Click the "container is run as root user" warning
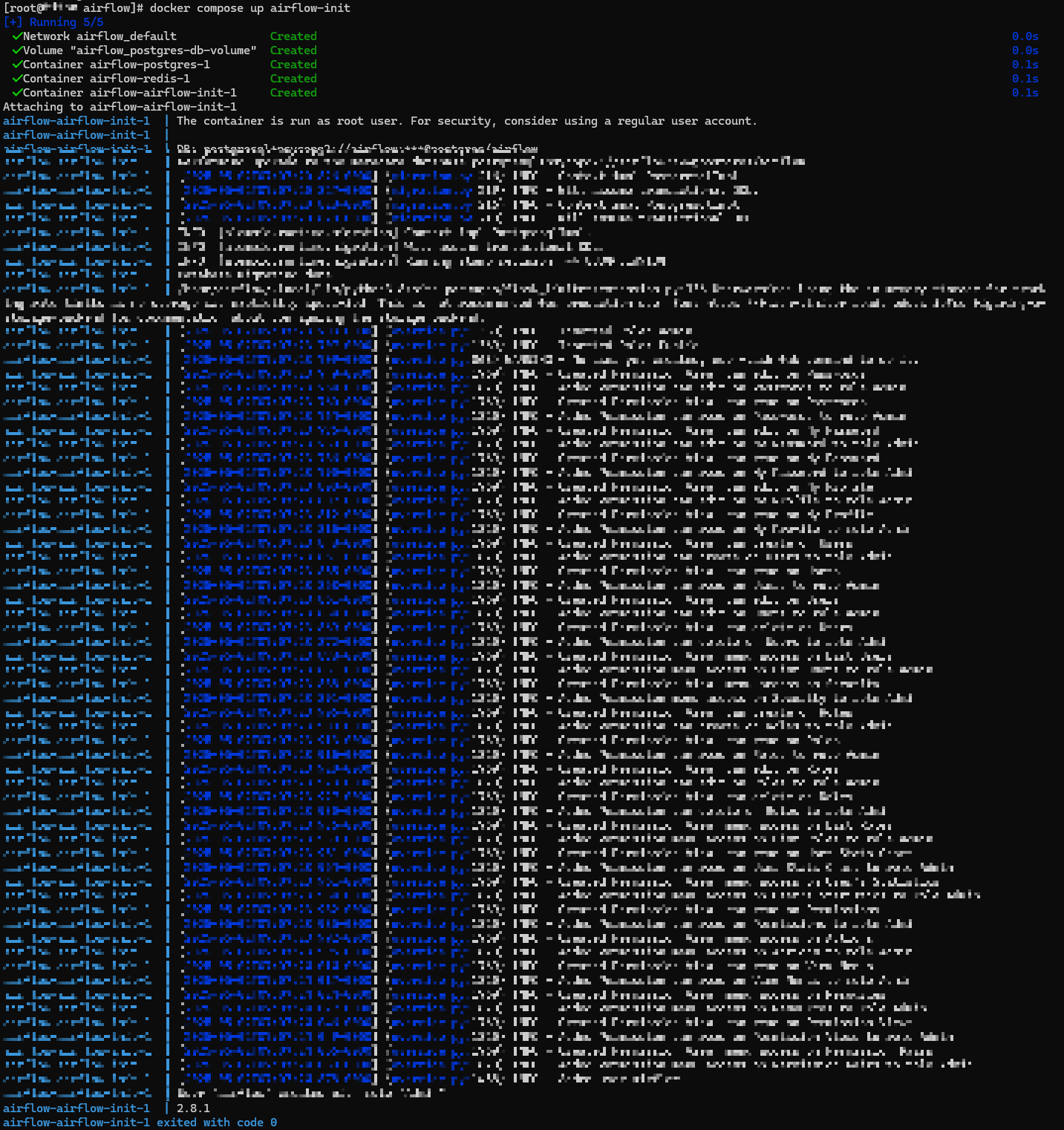1064x1130 pixels. pos(467,120)
